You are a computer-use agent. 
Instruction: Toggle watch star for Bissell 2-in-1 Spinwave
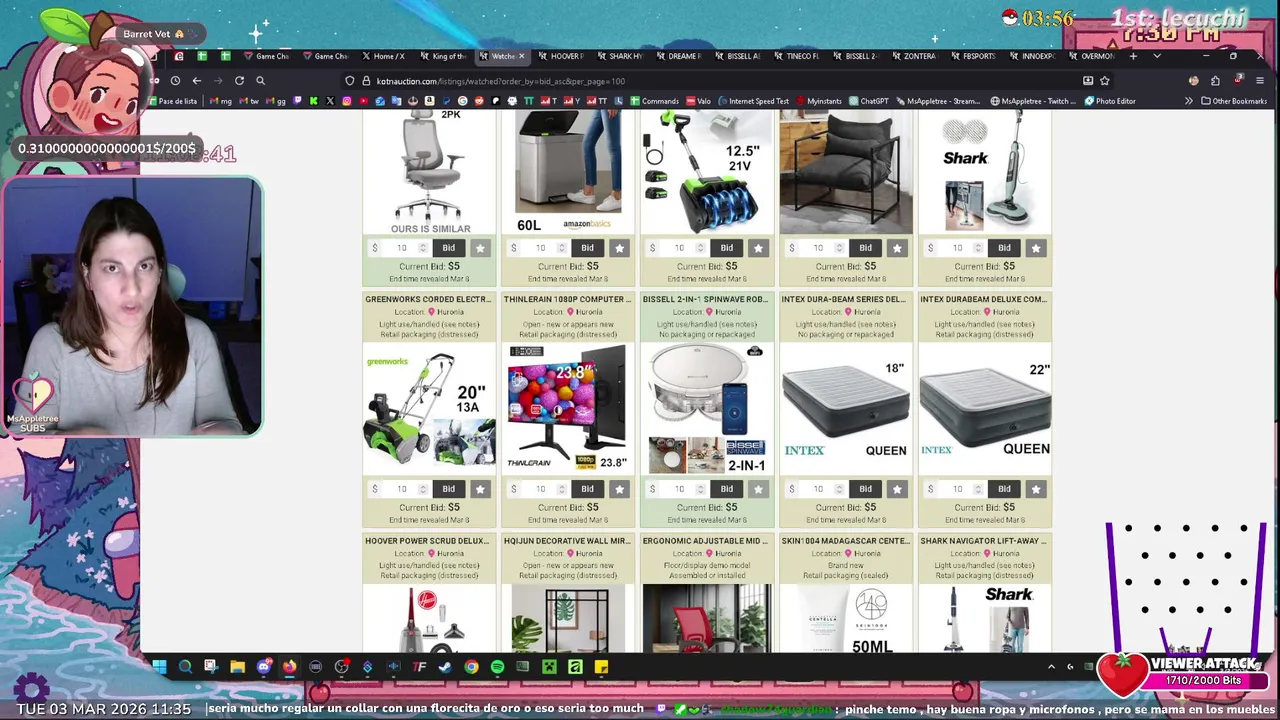(758, 489)
